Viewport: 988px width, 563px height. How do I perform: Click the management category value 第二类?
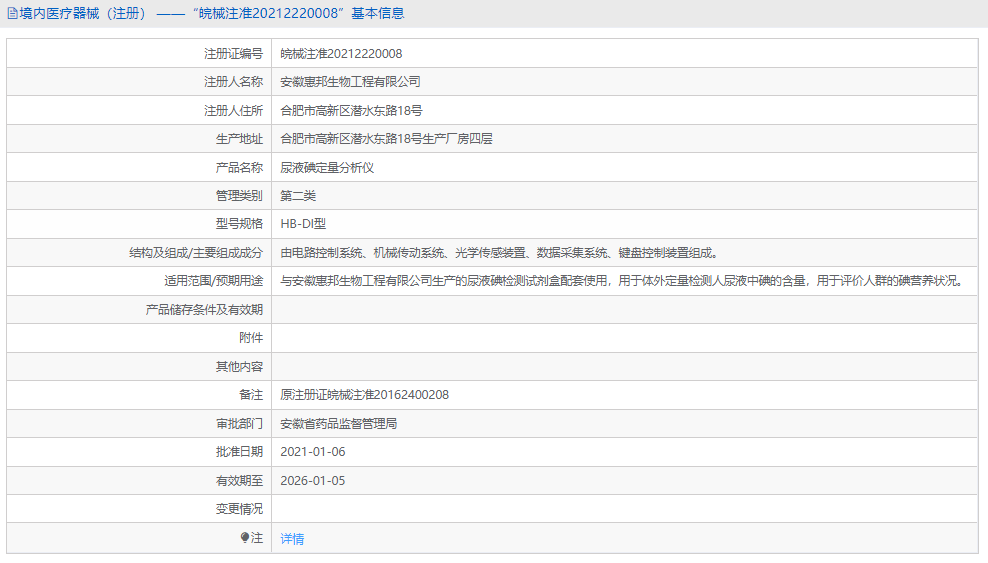tap(298, 196)
